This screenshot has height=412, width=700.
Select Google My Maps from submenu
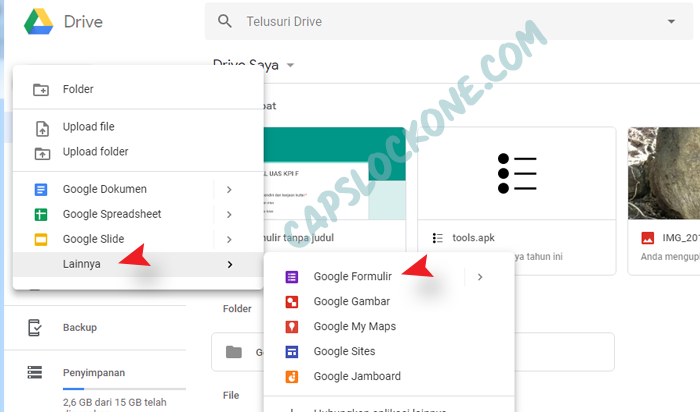pyautogui.click(x=389, y=327)
